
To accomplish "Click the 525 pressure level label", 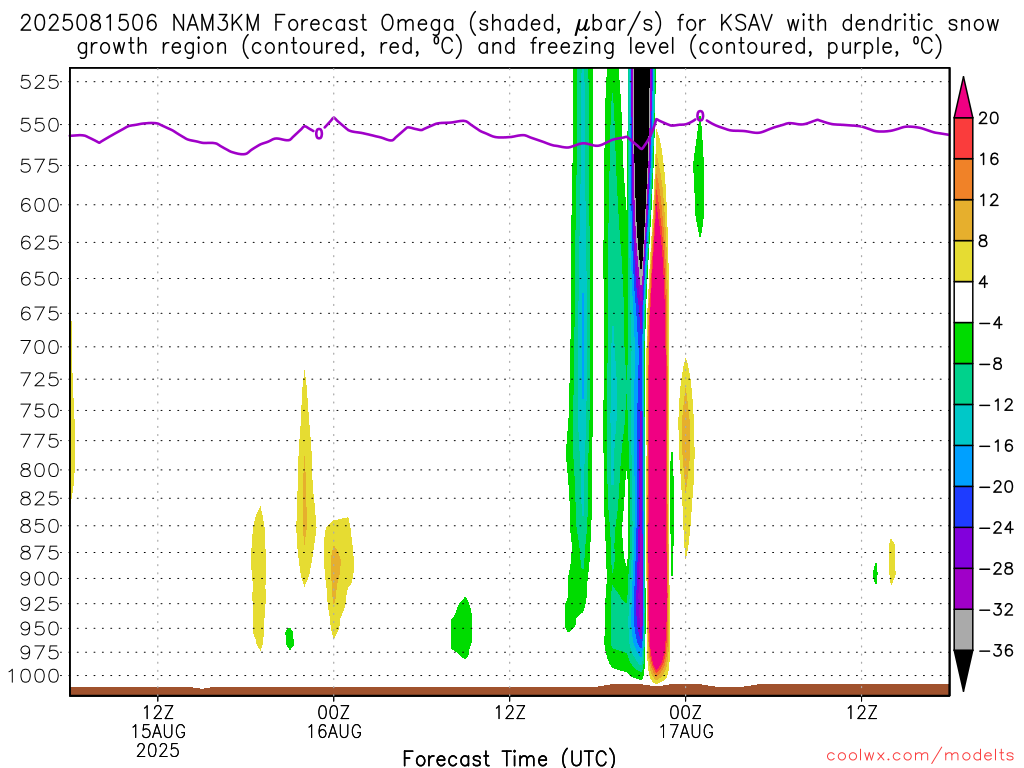I will point(39,82).
